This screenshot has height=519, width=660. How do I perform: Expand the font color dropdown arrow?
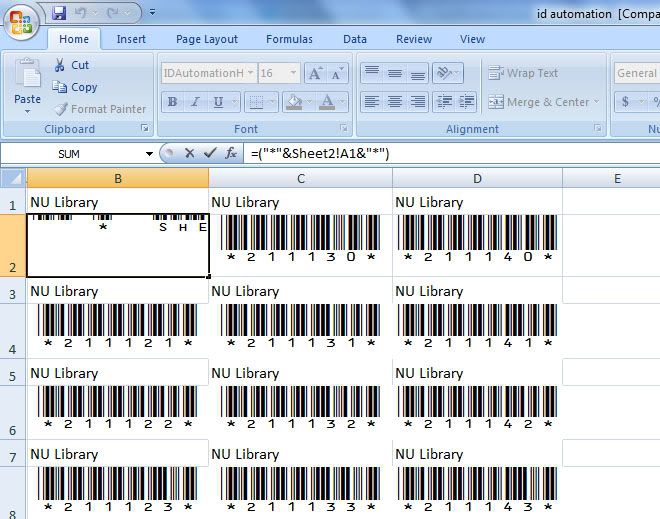[343, 102]
